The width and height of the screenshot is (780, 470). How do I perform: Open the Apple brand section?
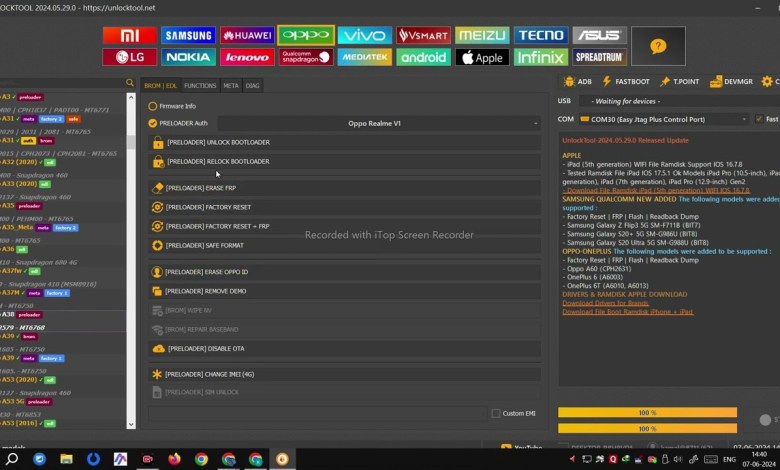point(482,57)
